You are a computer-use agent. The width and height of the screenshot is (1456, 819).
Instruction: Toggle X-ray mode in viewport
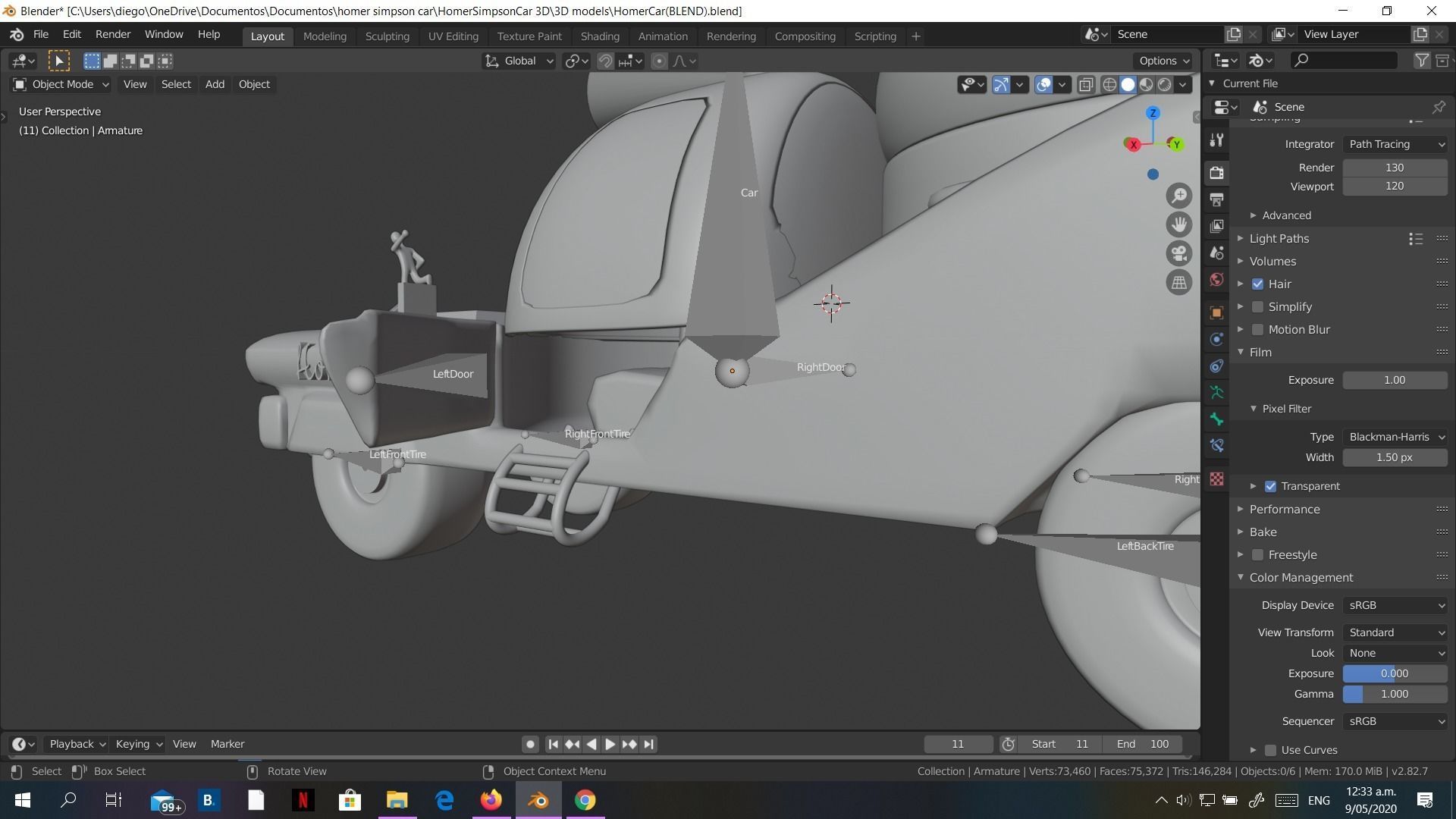coord(1086,84)
